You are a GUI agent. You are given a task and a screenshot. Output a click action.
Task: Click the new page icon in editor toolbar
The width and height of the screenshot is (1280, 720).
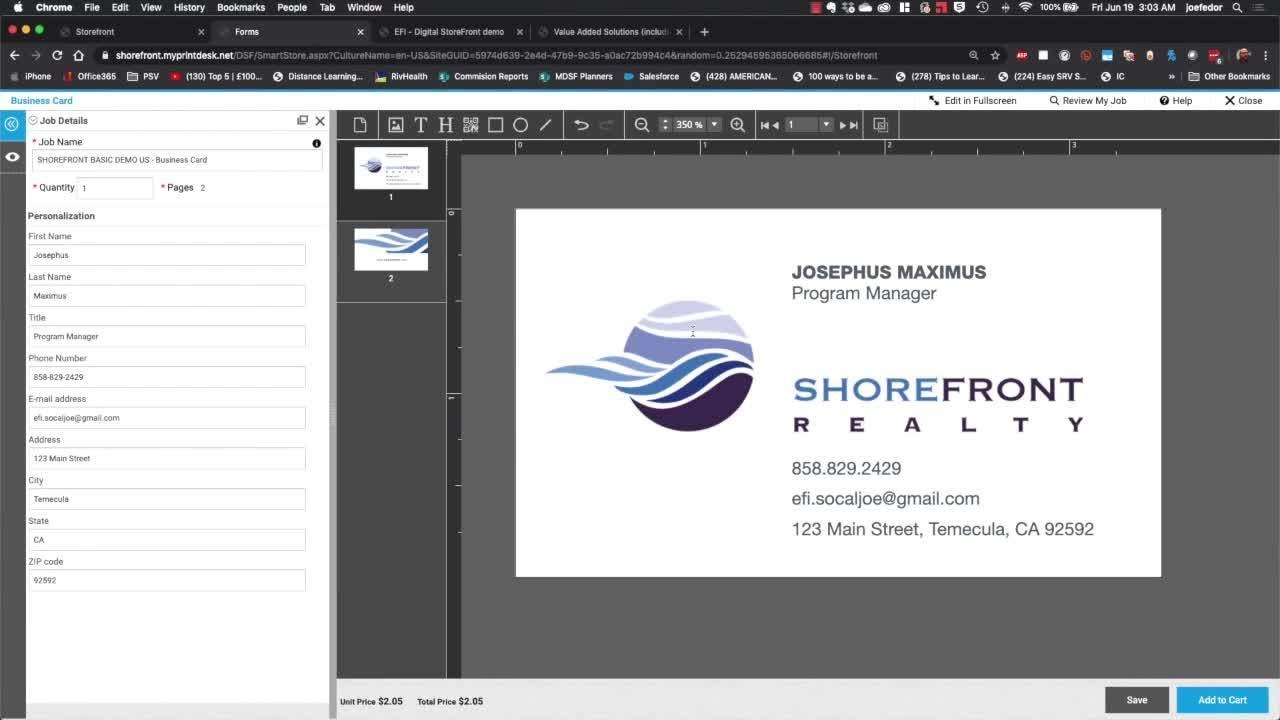(x=360, y=125)
